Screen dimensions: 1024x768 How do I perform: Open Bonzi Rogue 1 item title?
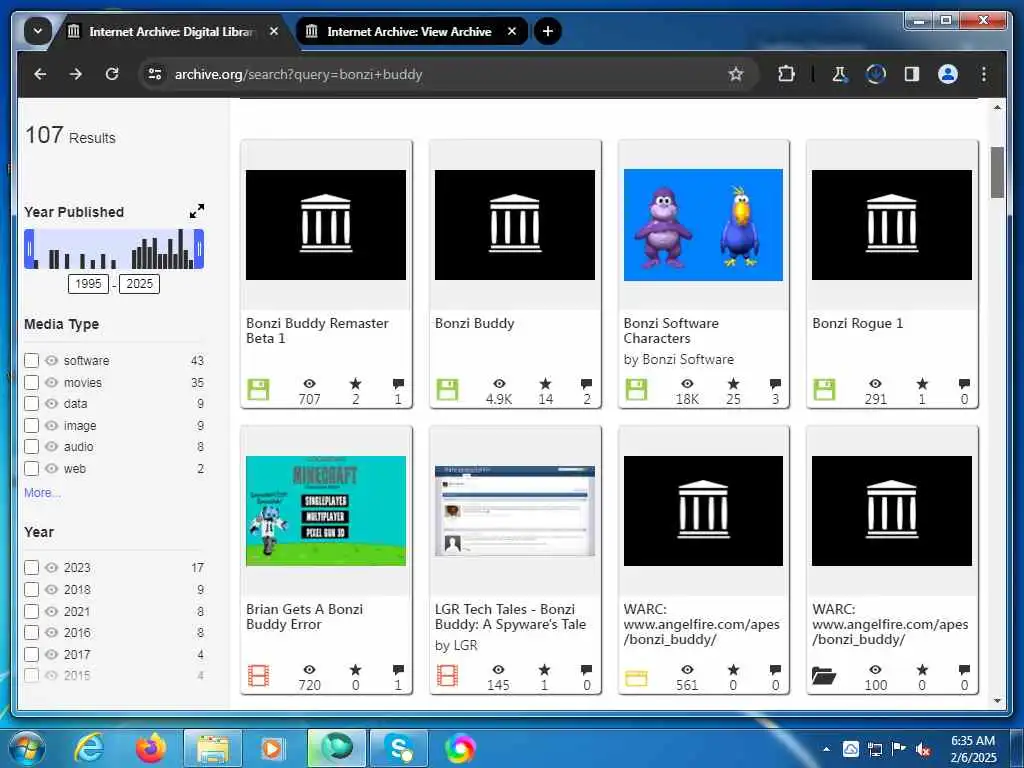(x=857, y=323)
